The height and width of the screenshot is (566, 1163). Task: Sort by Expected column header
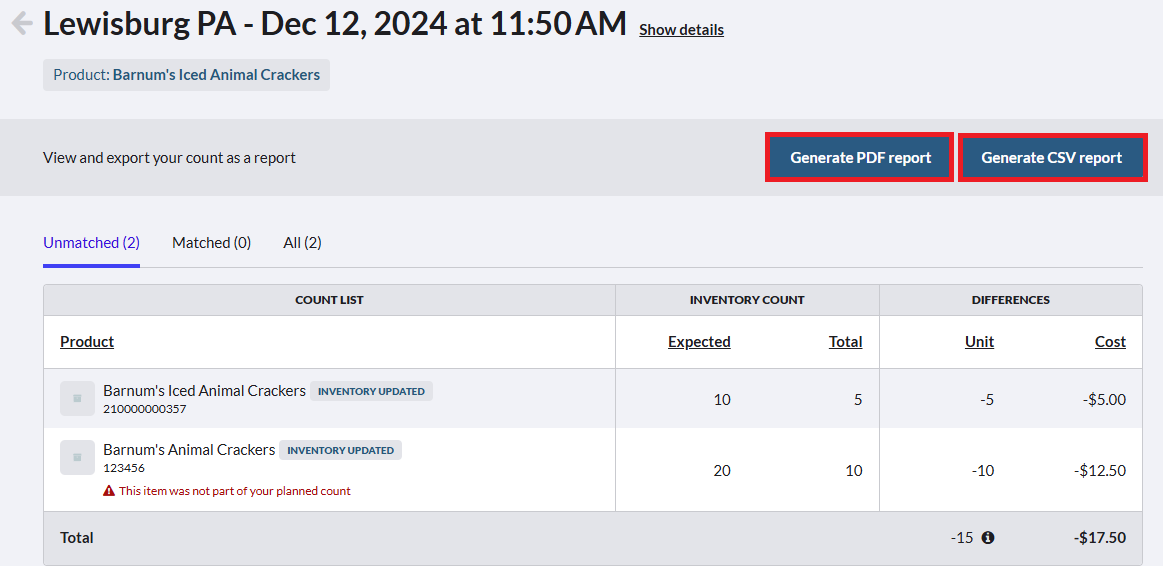coord(699,341)
